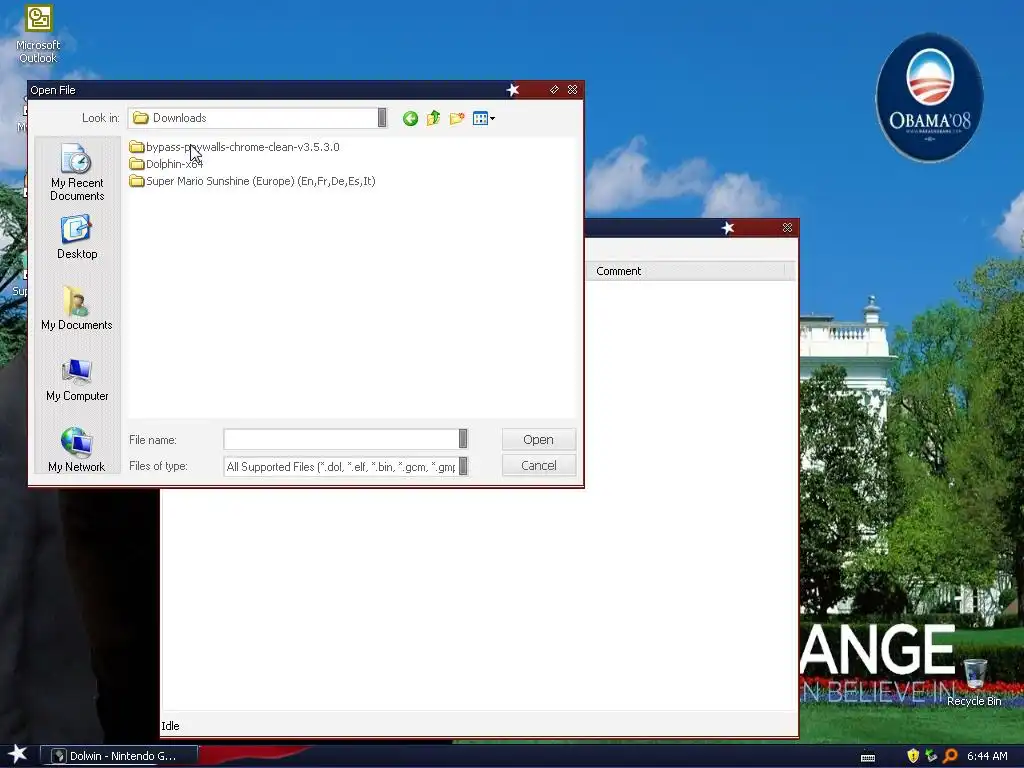Click the system clock showing 6:44 AM
Screen dimensions: 1024x768
tap(987, 756)
